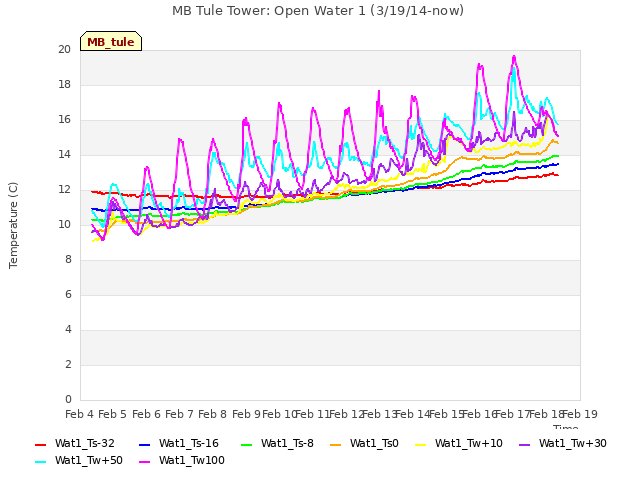This screenshot has height=480, width=640.
Task: Click the cyan Wat1_Tw+50 legend swatch
Action: click(41, 462)
